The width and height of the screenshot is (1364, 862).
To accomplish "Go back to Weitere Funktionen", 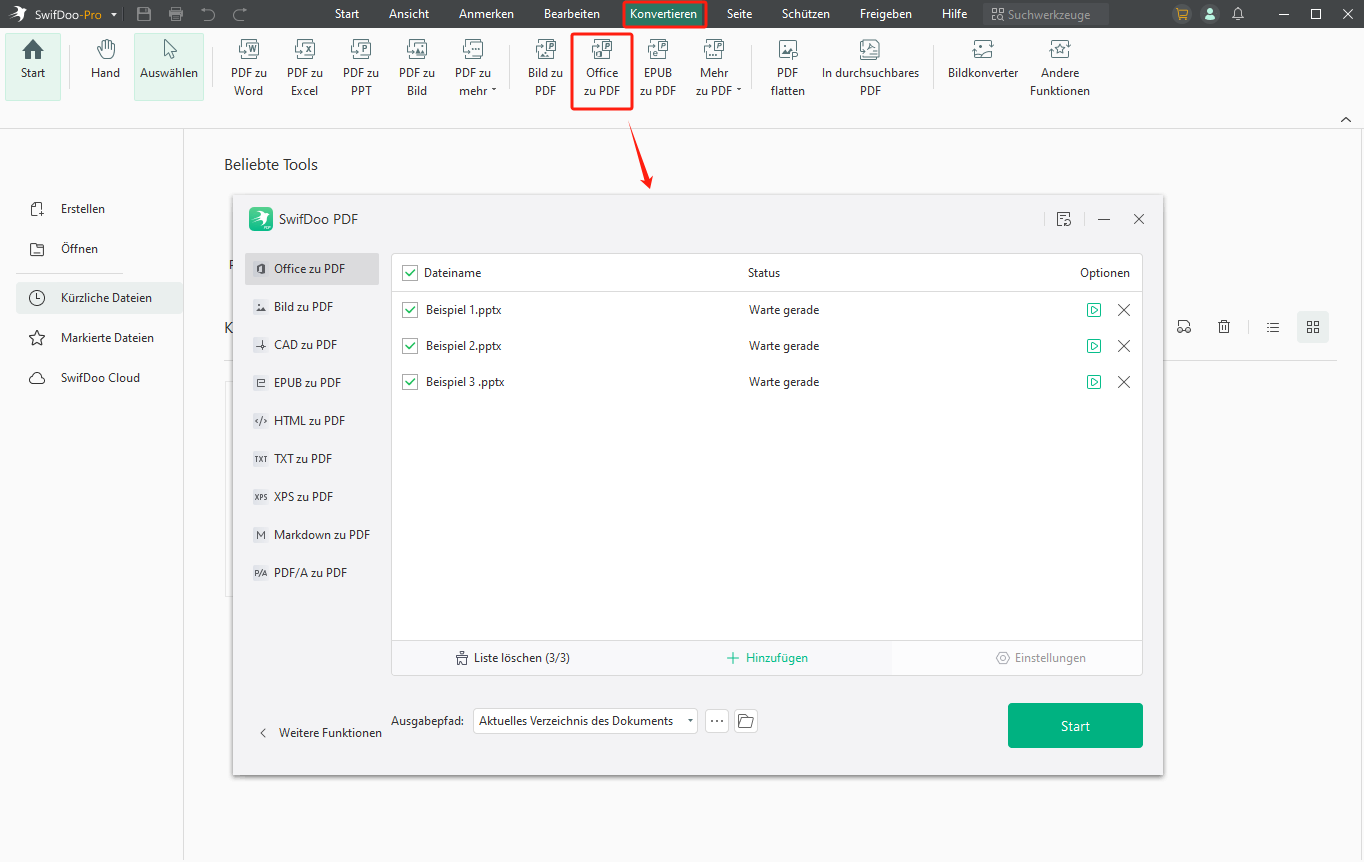I will (x=320, y=733).
